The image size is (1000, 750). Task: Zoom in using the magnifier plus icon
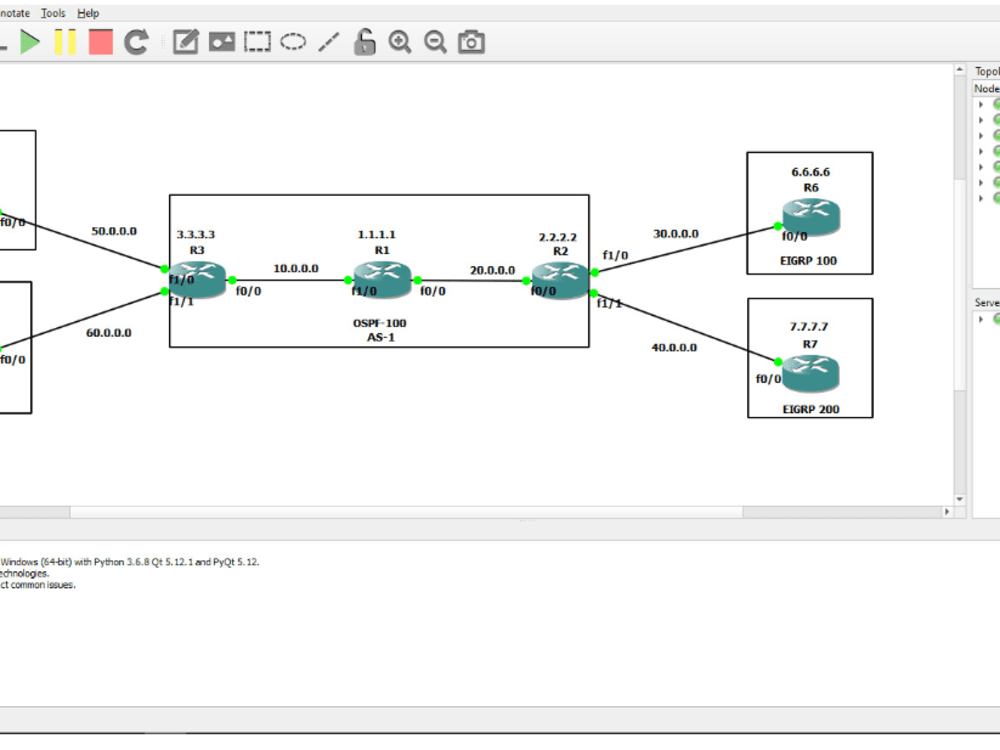[400, 41]
